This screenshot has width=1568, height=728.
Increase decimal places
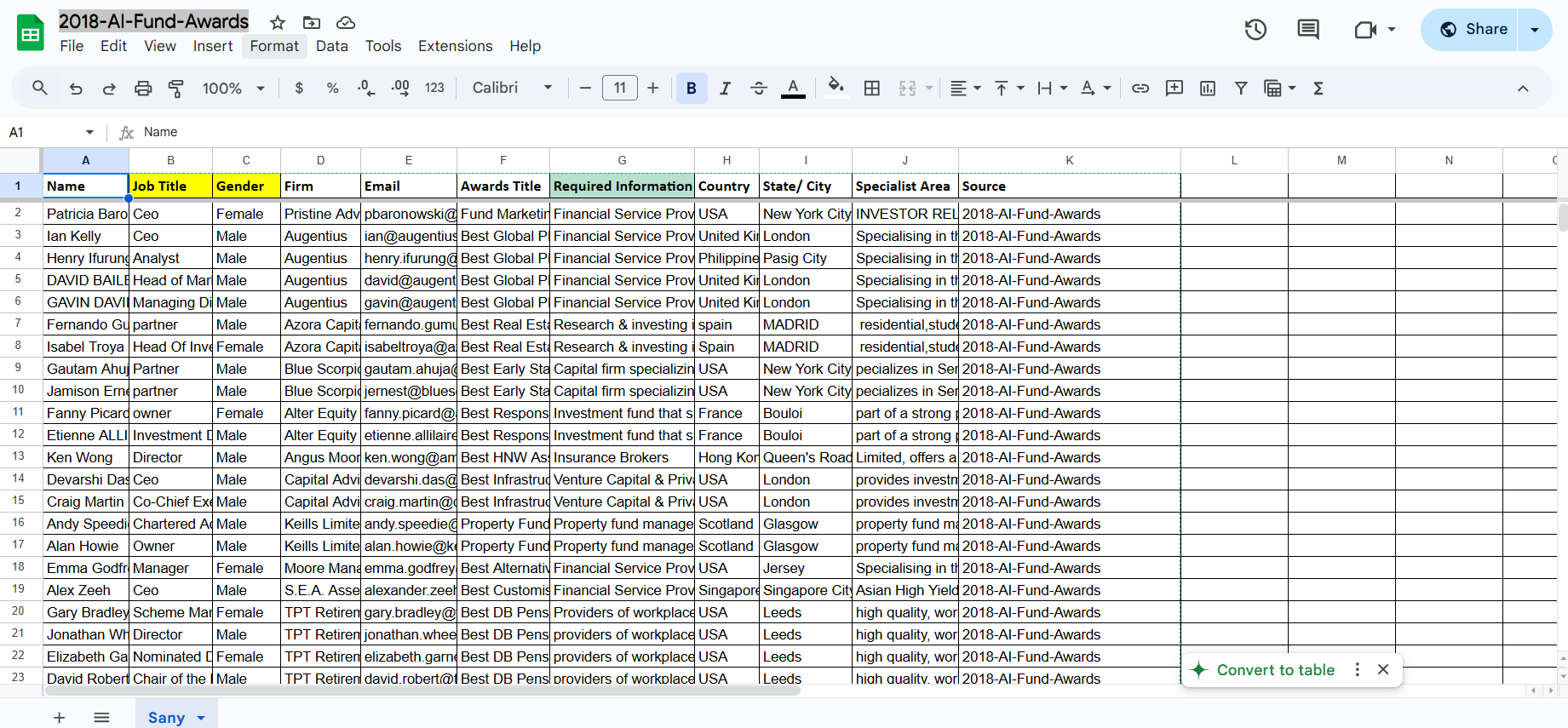(400, 88)
